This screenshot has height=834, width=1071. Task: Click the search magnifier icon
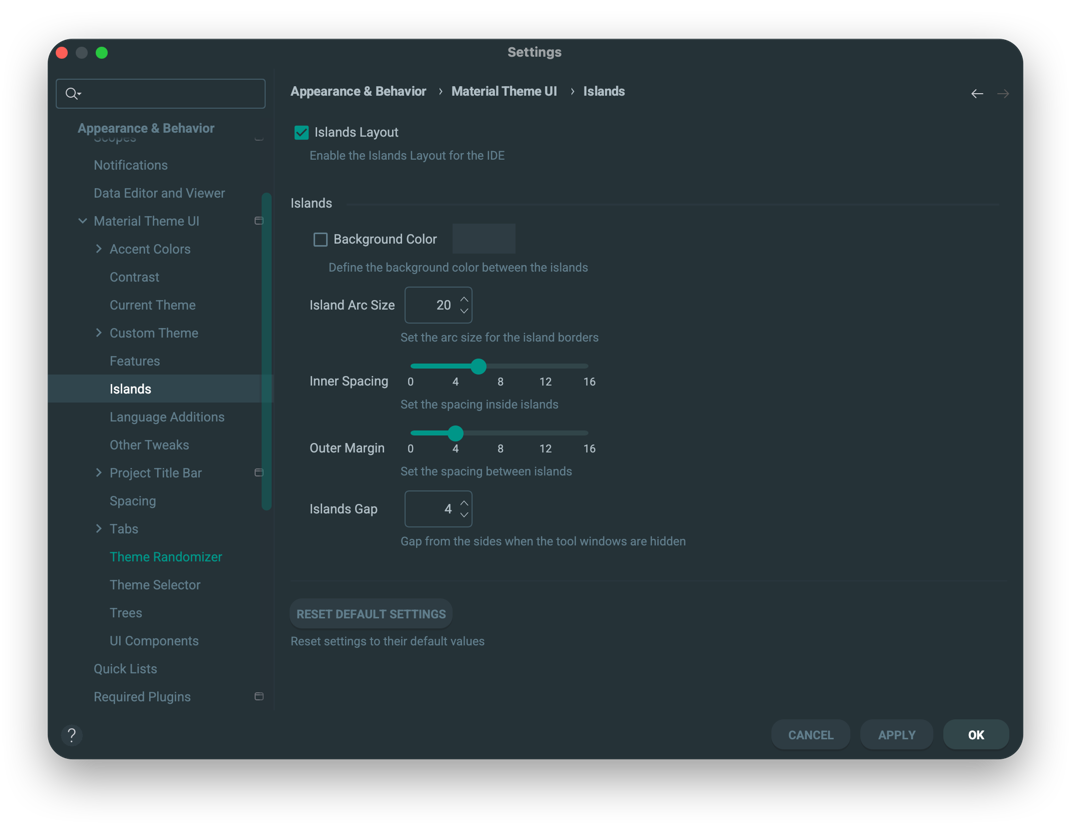[71, 93]
